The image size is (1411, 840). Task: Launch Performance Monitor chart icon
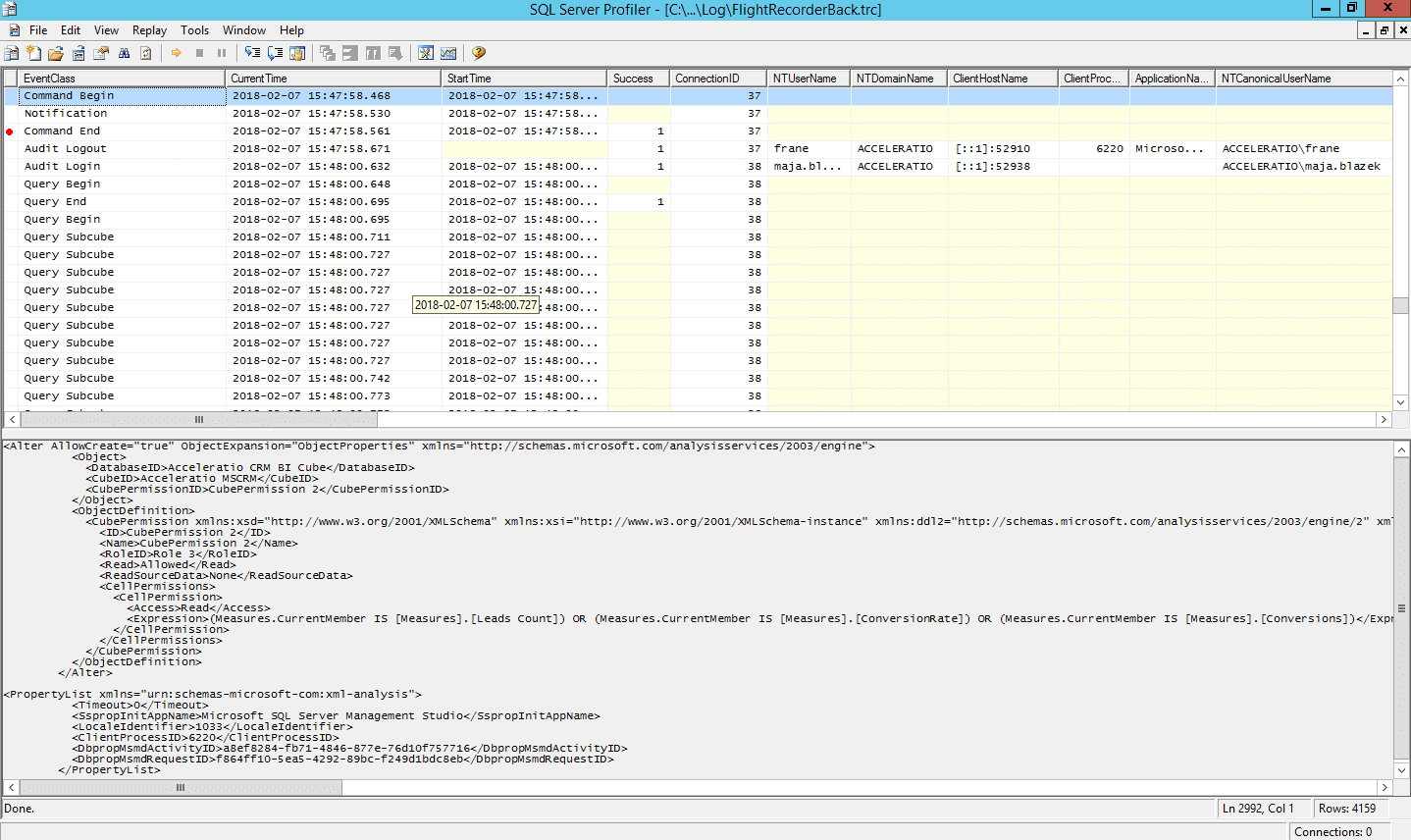tap(448, 53)
